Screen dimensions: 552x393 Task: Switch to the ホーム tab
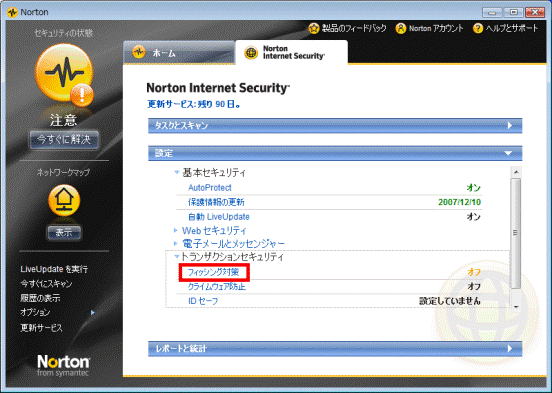click(x=179, y=53)
